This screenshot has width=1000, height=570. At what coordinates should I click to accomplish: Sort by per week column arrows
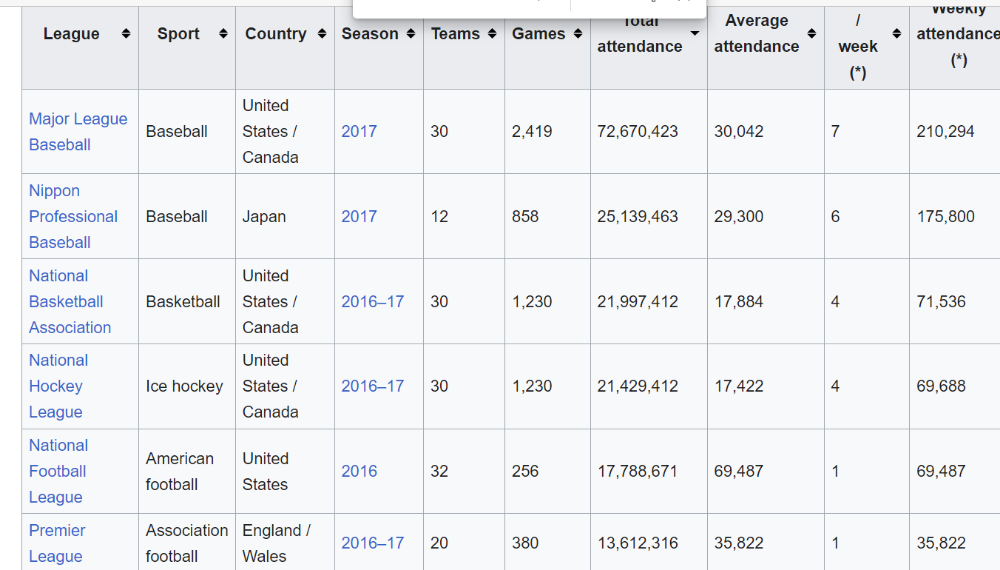(897, 34)
